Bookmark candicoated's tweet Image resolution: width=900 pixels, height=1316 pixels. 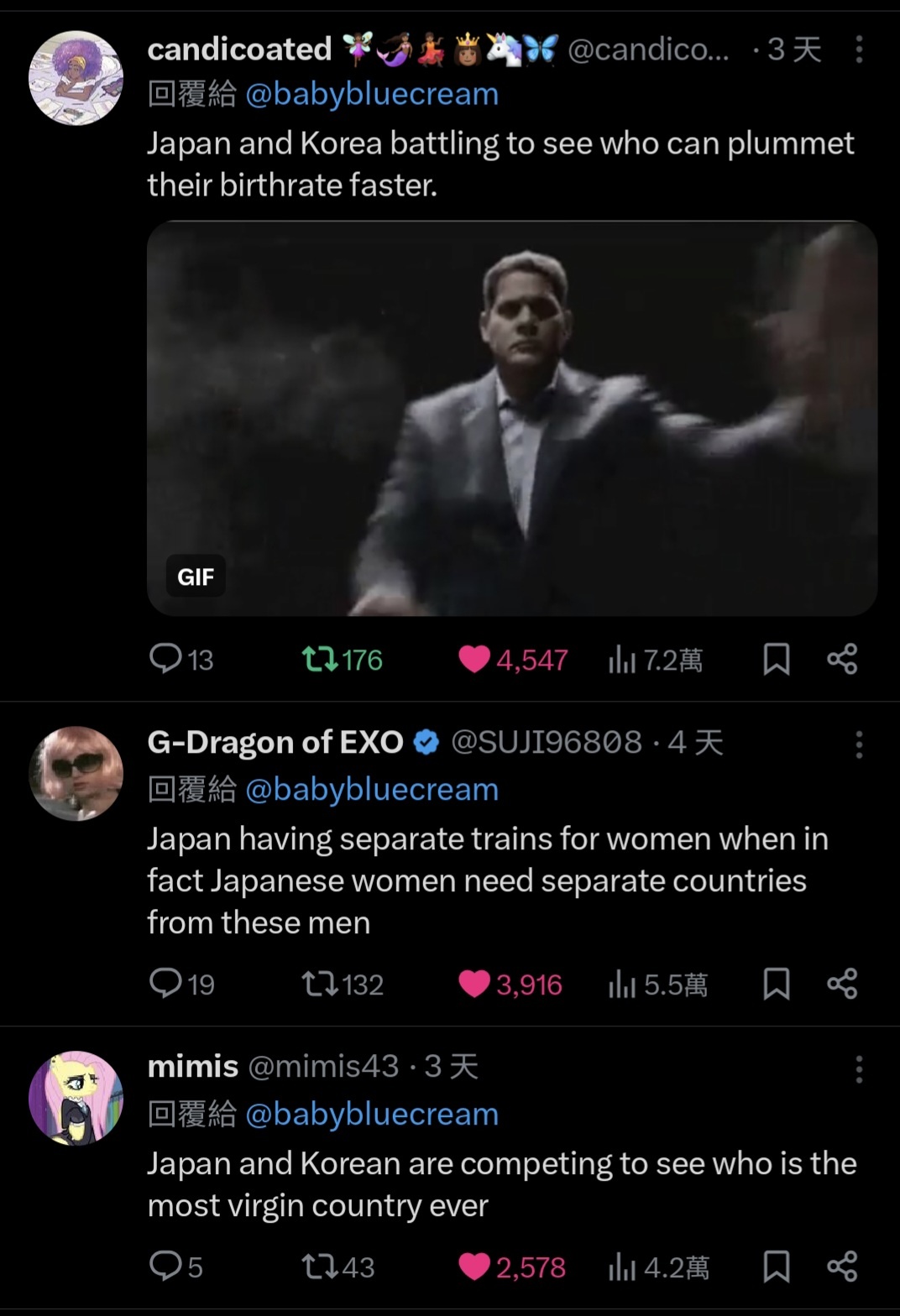coord(776,659)
